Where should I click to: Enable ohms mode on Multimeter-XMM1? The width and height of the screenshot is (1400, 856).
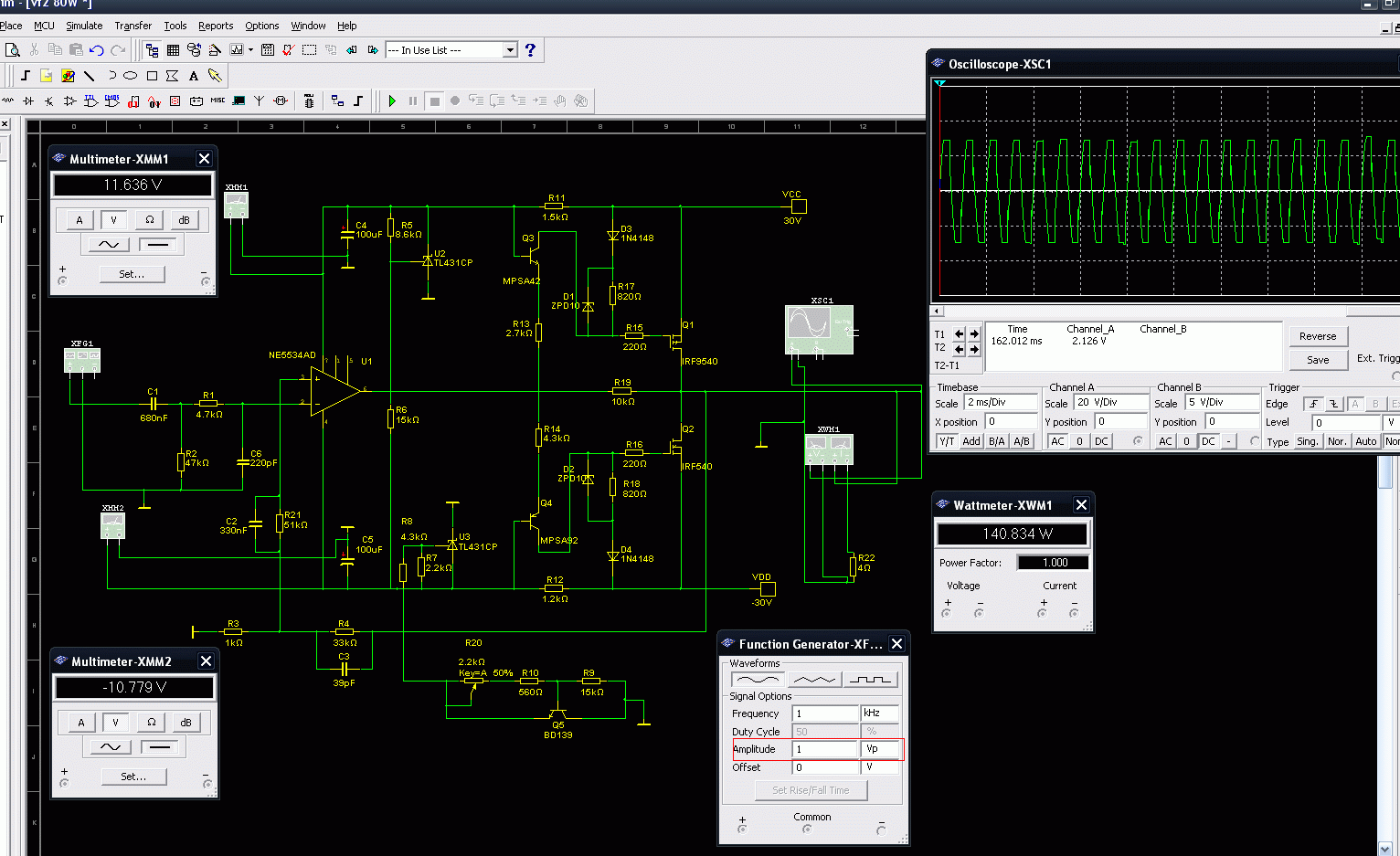click(149, 220)
